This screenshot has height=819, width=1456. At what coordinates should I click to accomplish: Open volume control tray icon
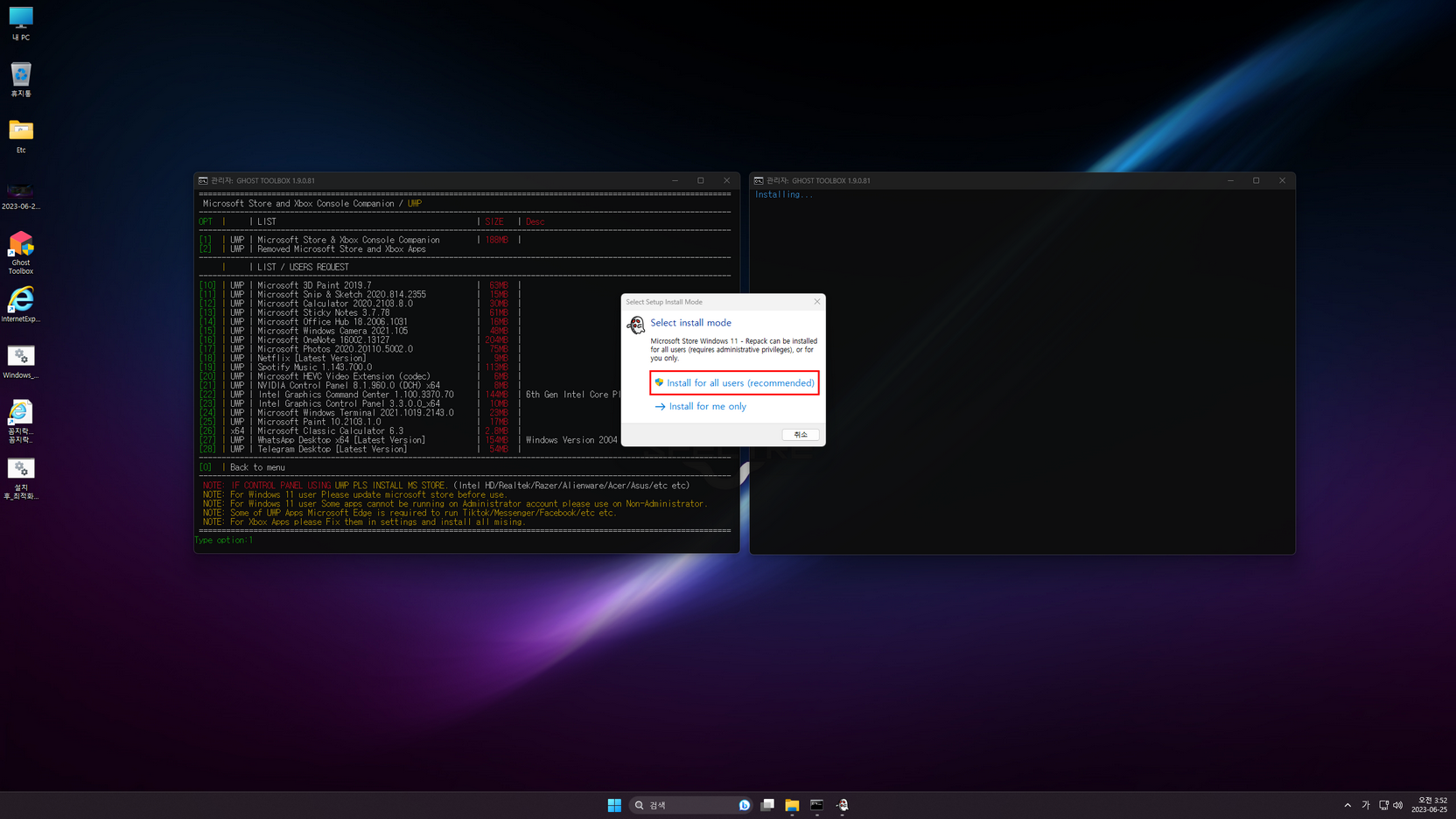[x=1398, y=805]
